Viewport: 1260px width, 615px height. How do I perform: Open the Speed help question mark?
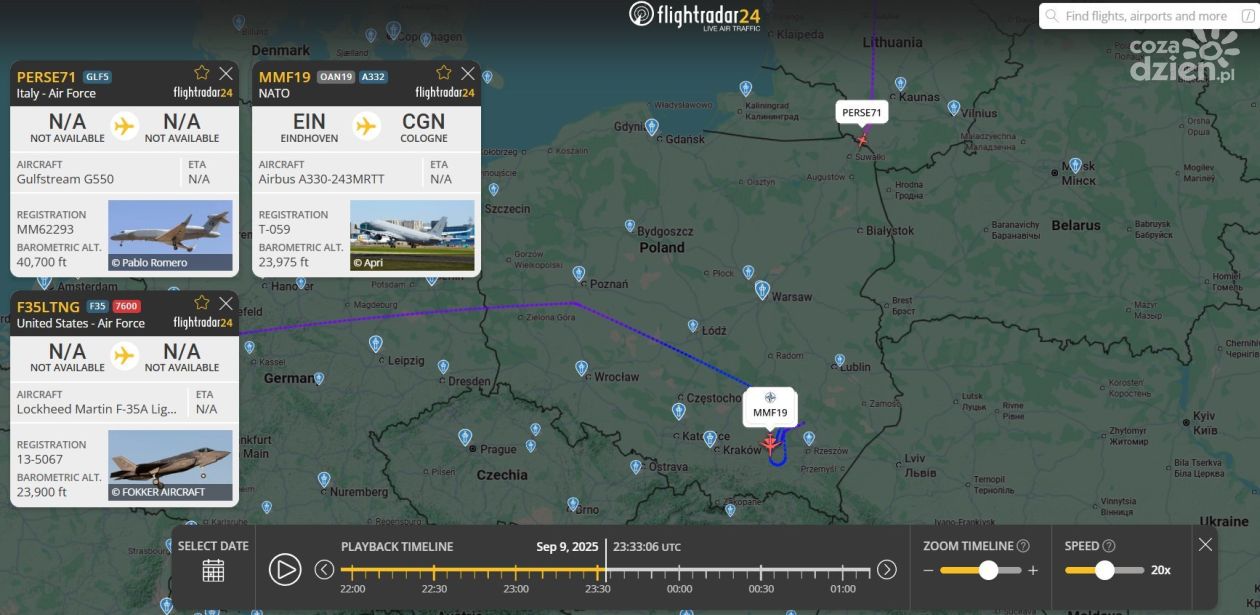(x=1108, y=546)
